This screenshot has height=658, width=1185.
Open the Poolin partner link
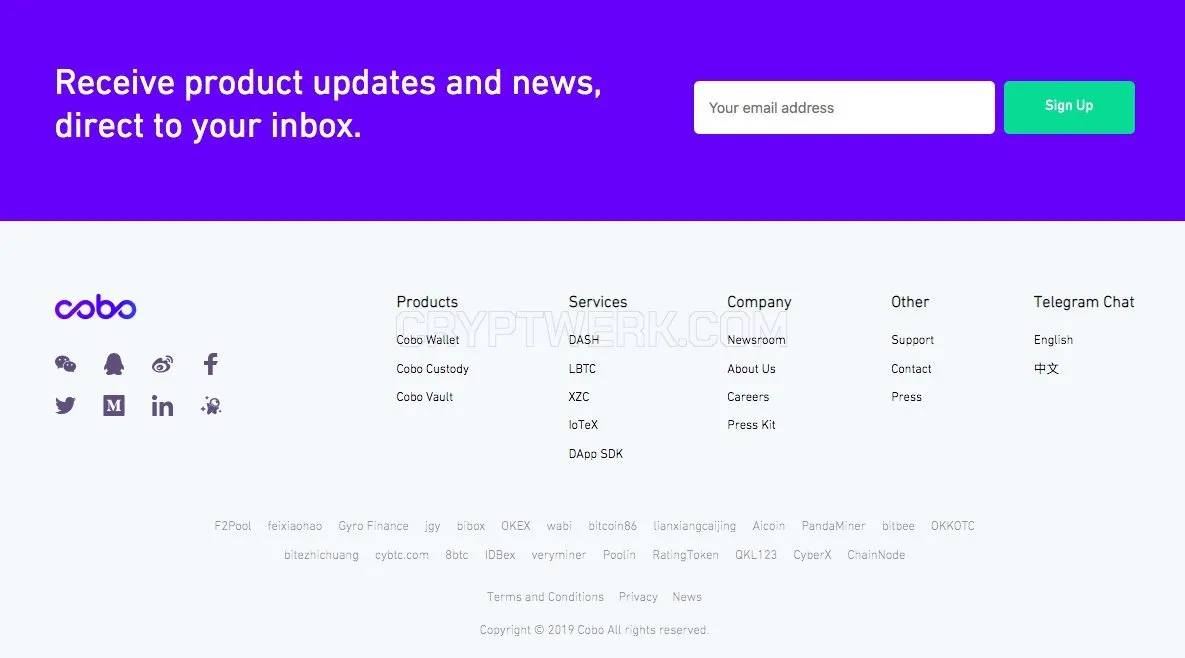(x=619, y=555)
